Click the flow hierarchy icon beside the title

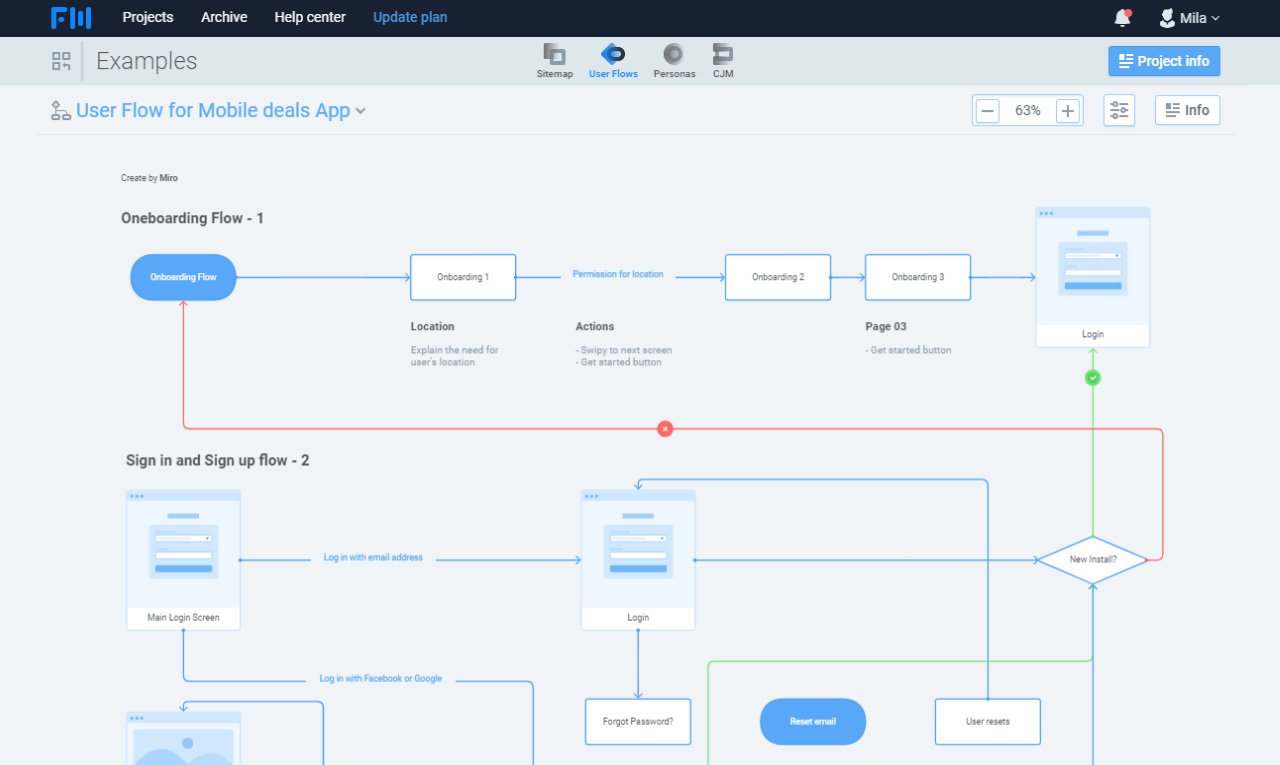[61, 111]
